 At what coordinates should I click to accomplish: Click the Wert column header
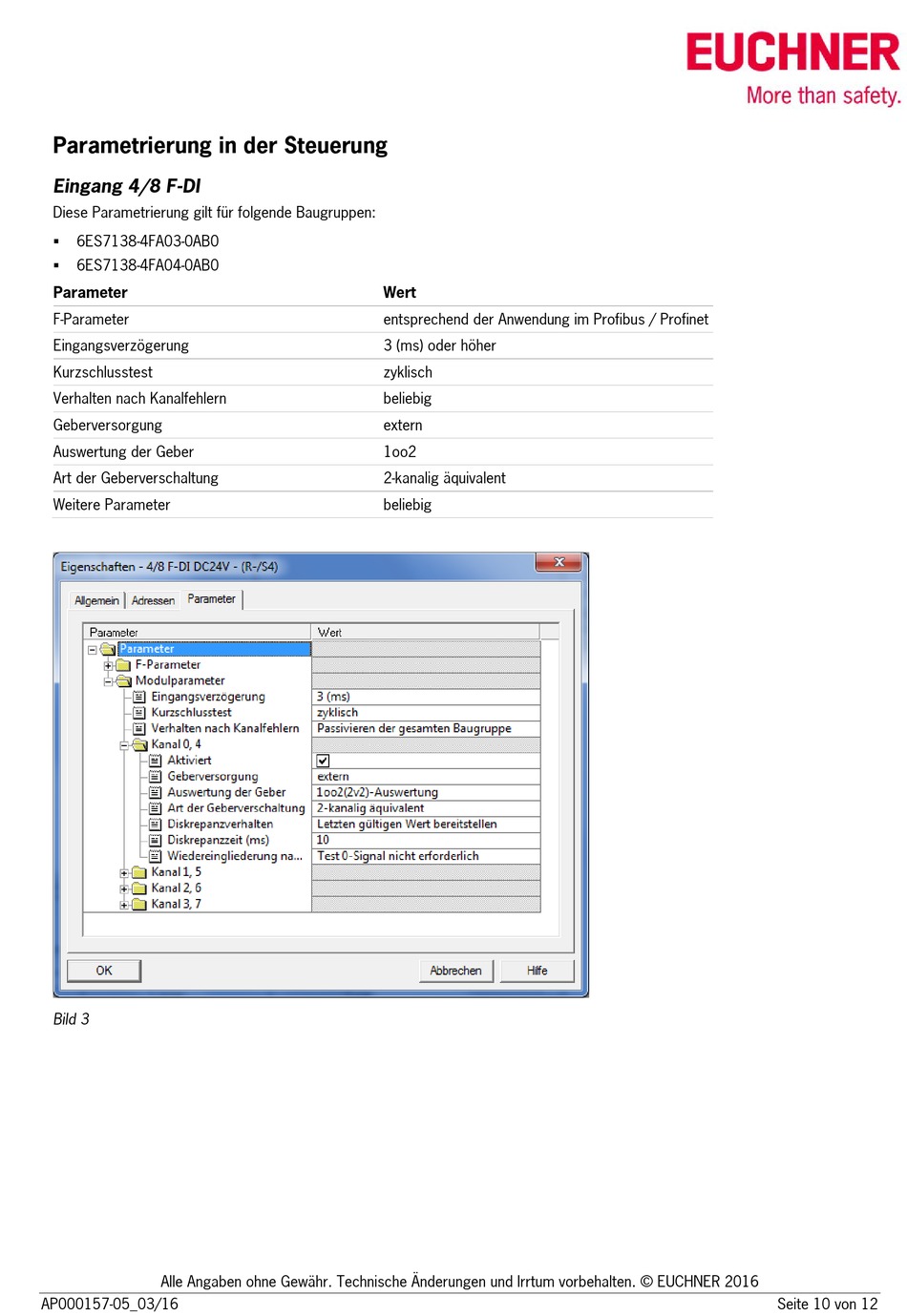426,632
